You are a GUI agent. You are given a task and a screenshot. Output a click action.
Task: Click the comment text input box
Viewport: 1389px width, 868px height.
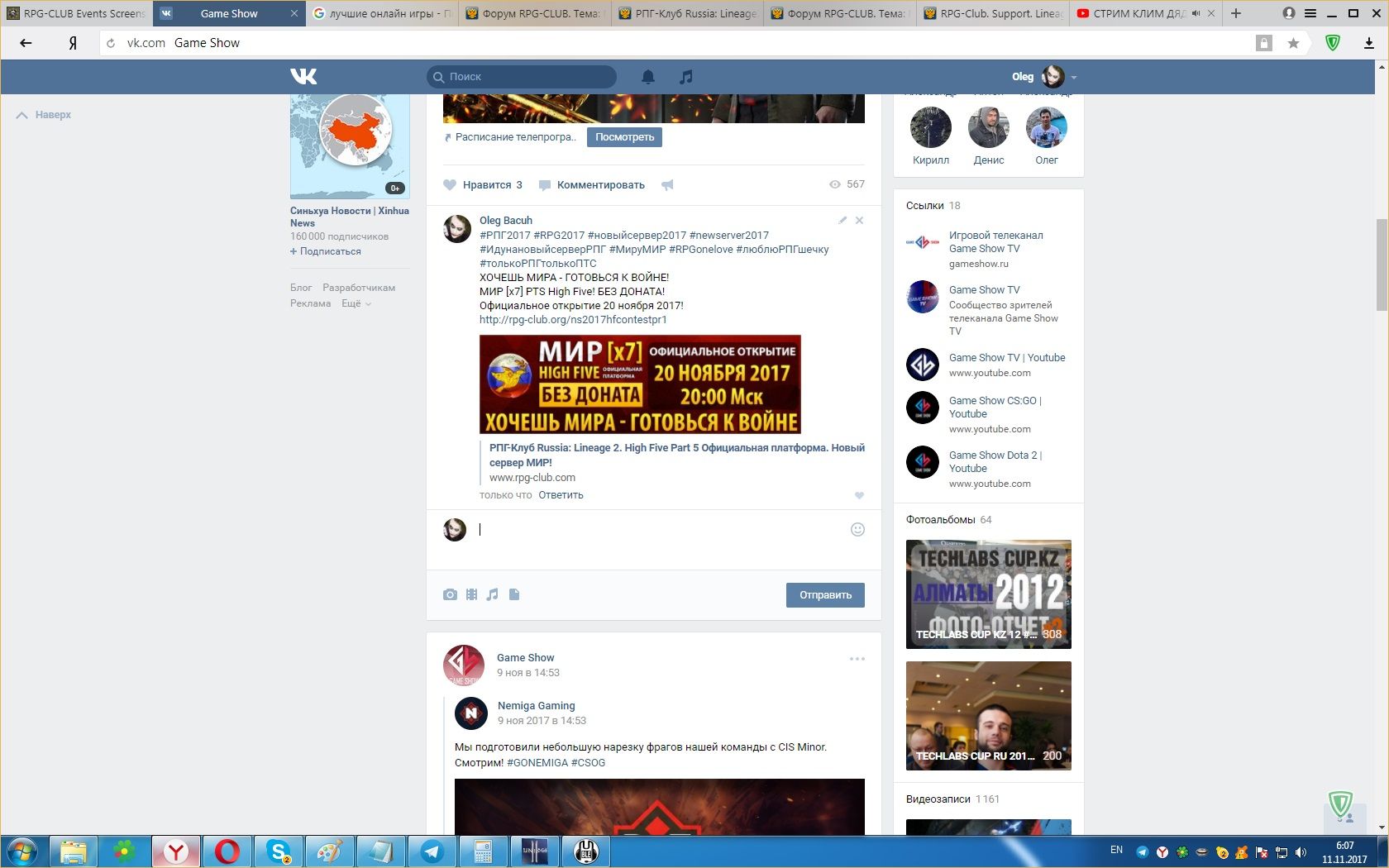(x=661, y=530)
